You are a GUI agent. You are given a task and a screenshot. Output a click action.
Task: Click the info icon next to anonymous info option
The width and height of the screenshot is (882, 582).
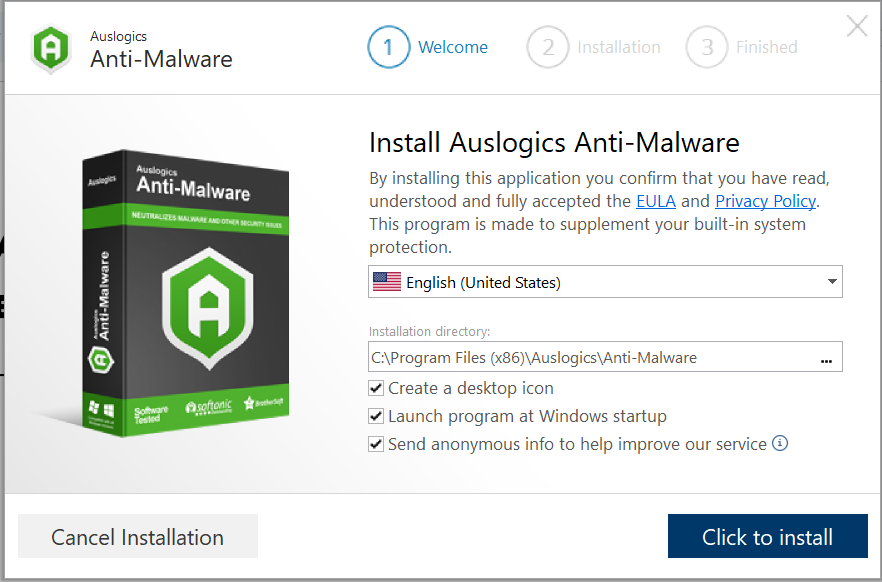(779, 442)
